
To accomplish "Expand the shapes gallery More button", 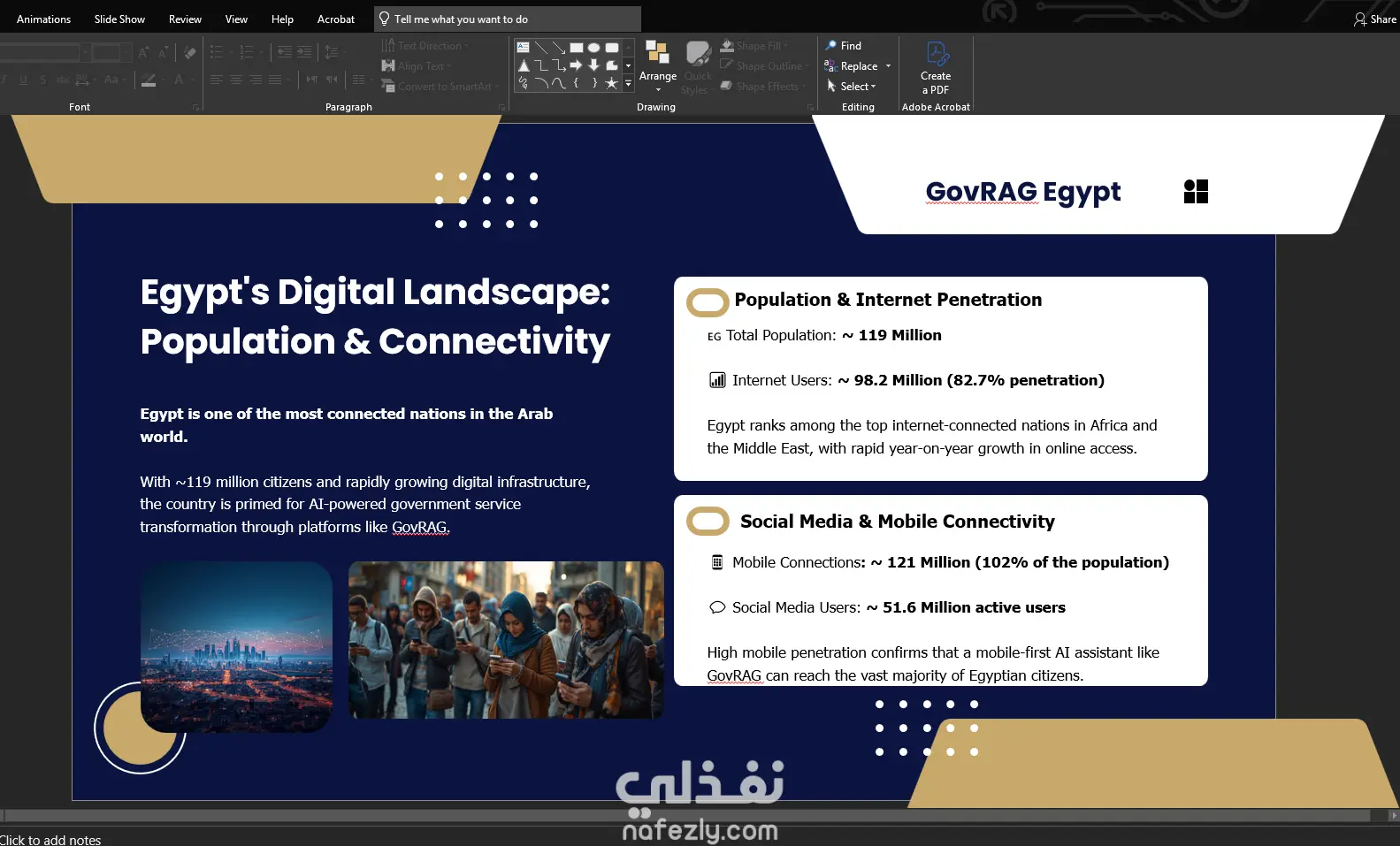I will [629, 83].
